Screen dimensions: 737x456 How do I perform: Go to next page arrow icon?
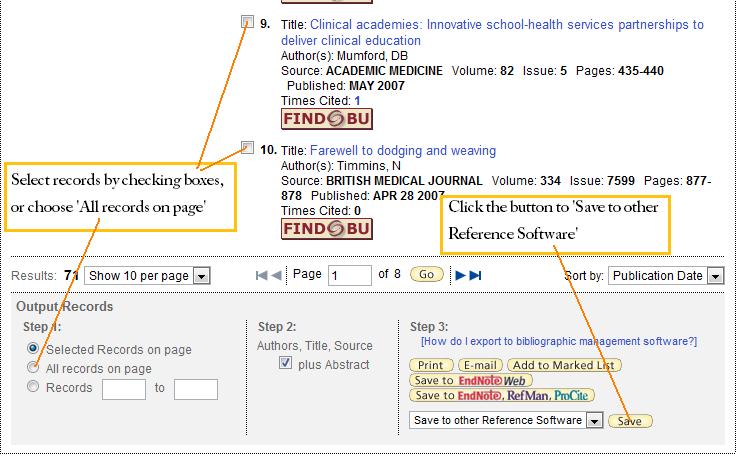click(461, 275)
